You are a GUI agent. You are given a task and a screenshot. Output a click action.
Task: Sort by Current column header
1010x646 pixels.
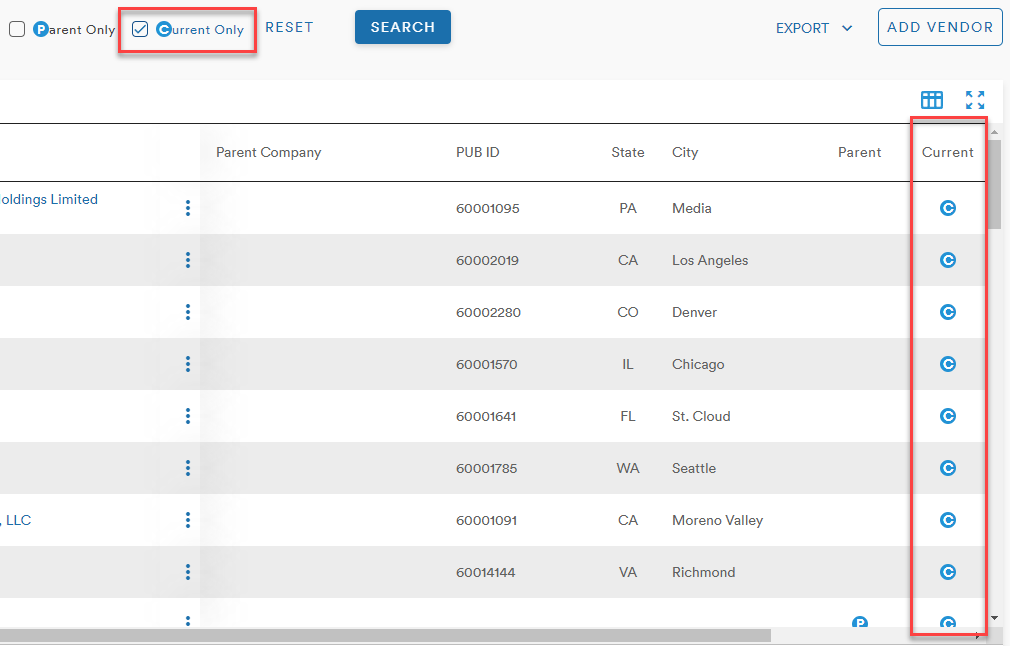tap(948, 153)
